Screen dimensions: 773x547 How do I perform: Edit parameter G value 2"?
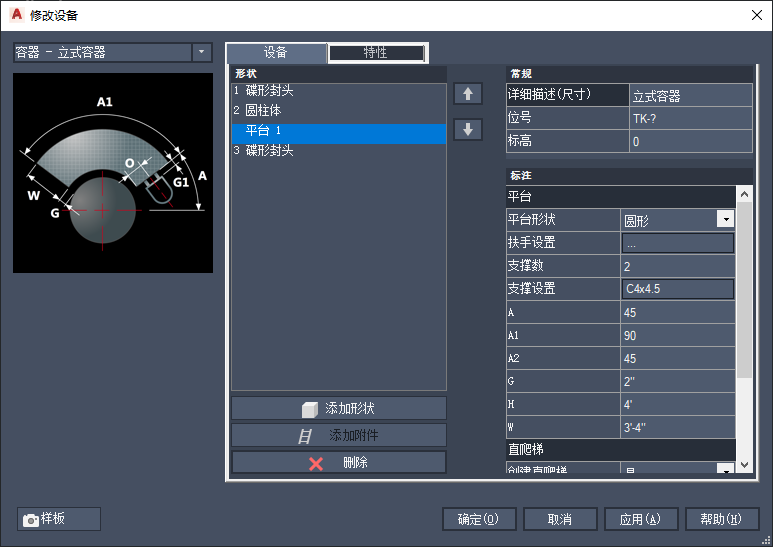click(678, 381)
